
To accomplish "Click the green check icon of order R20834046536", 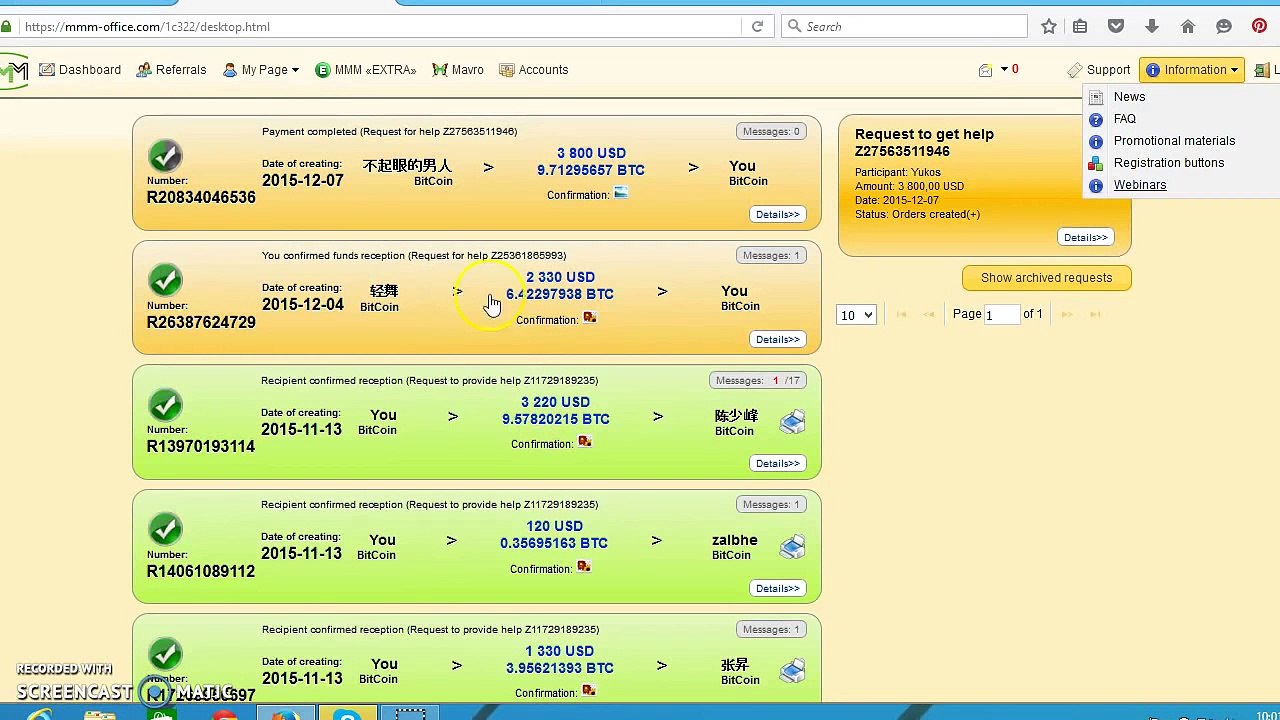I will pyautogui.click(x=165, y=156).
